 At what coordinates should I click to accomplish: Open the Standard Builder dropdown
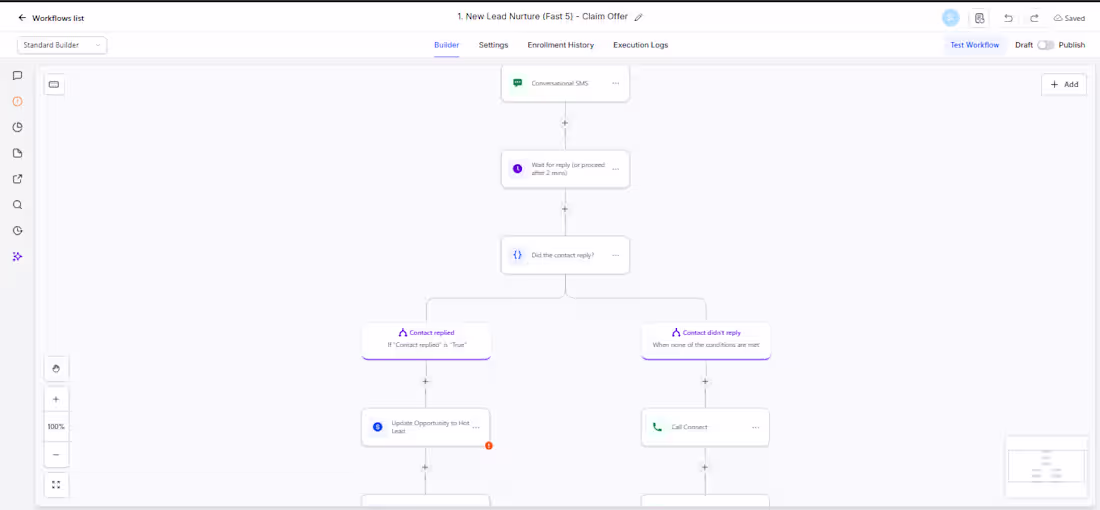[62, 45]
